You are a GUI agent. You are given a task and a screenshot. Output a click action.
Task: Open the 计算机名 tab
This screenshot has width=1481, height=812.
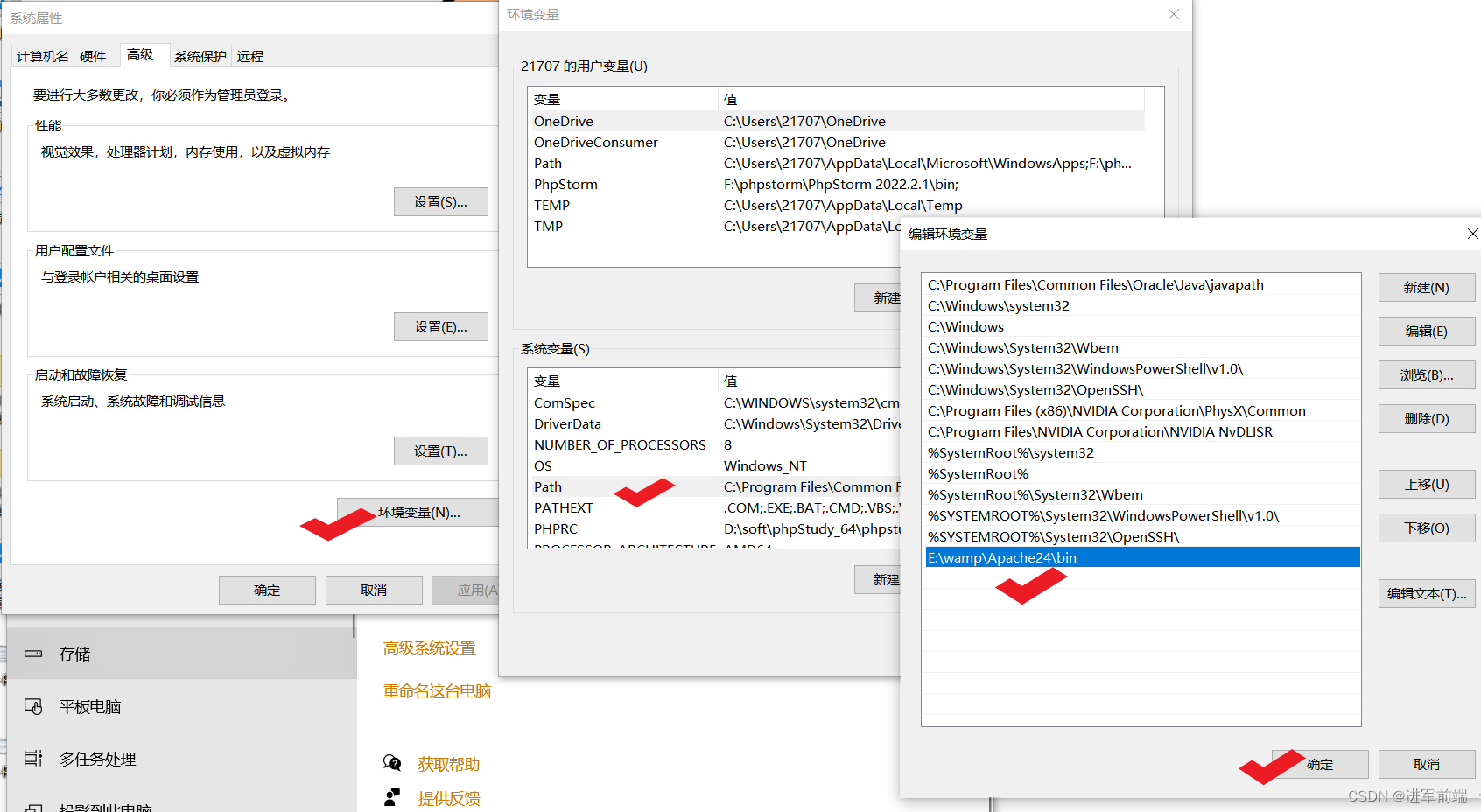coord(41,55)
